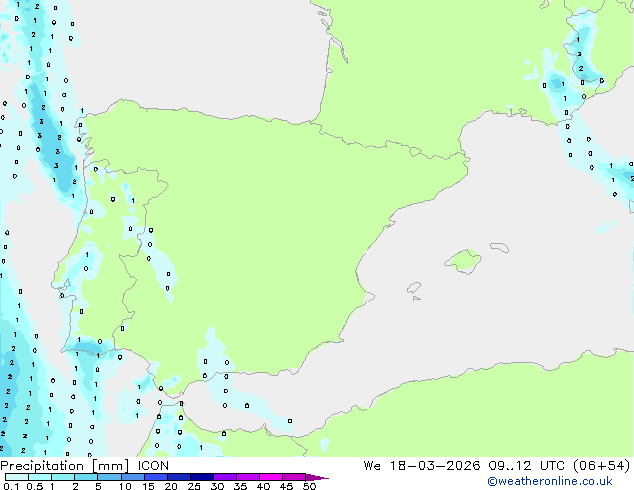Click the 1–2 mm legend color swatch
This screenshot has height=490, width=634.
[x=63, y=477]
